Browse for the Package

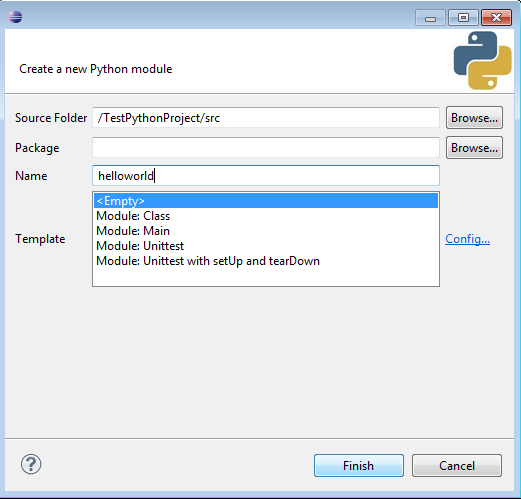pos(474,148)
